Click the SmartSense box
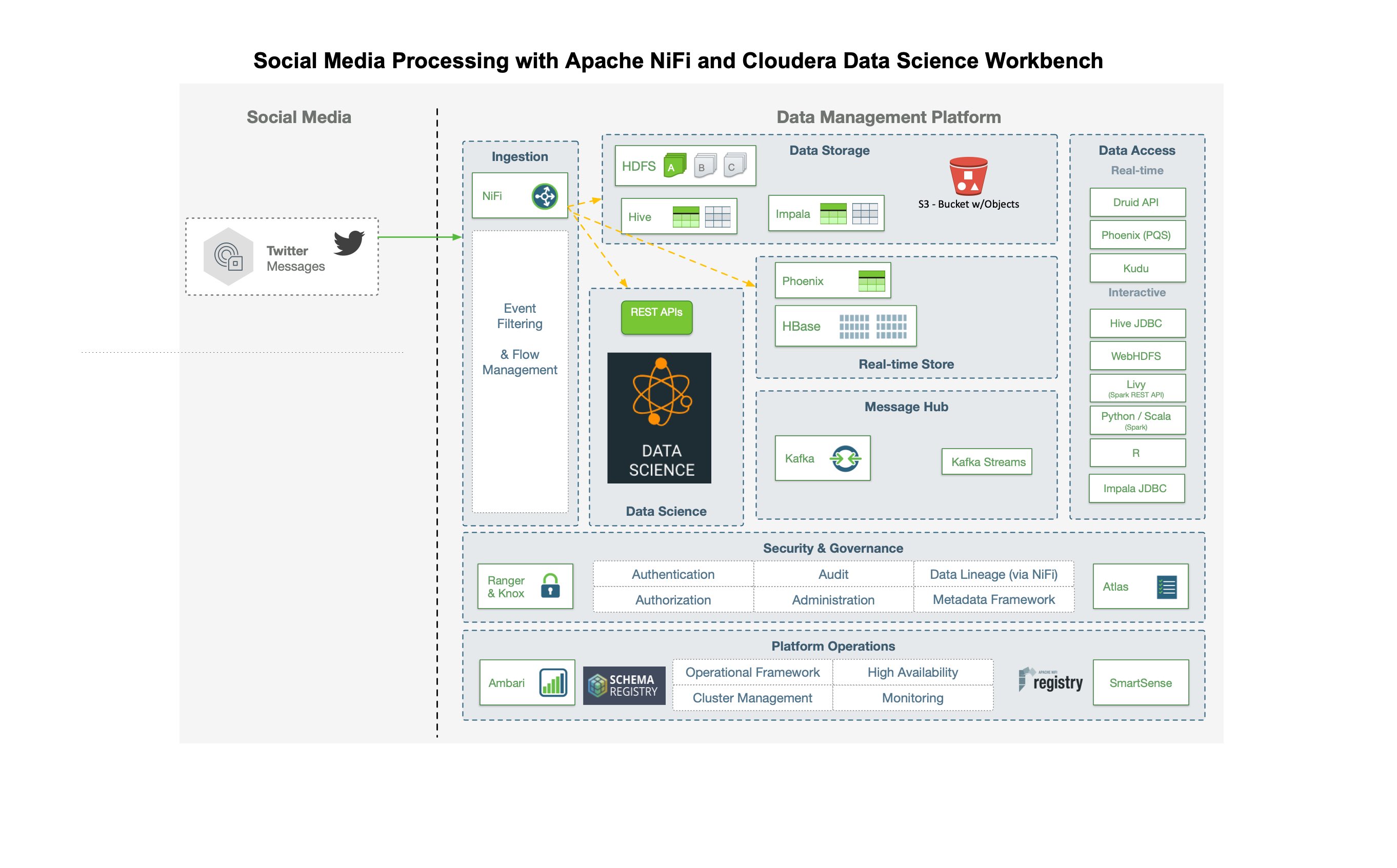 (1141, 683)
